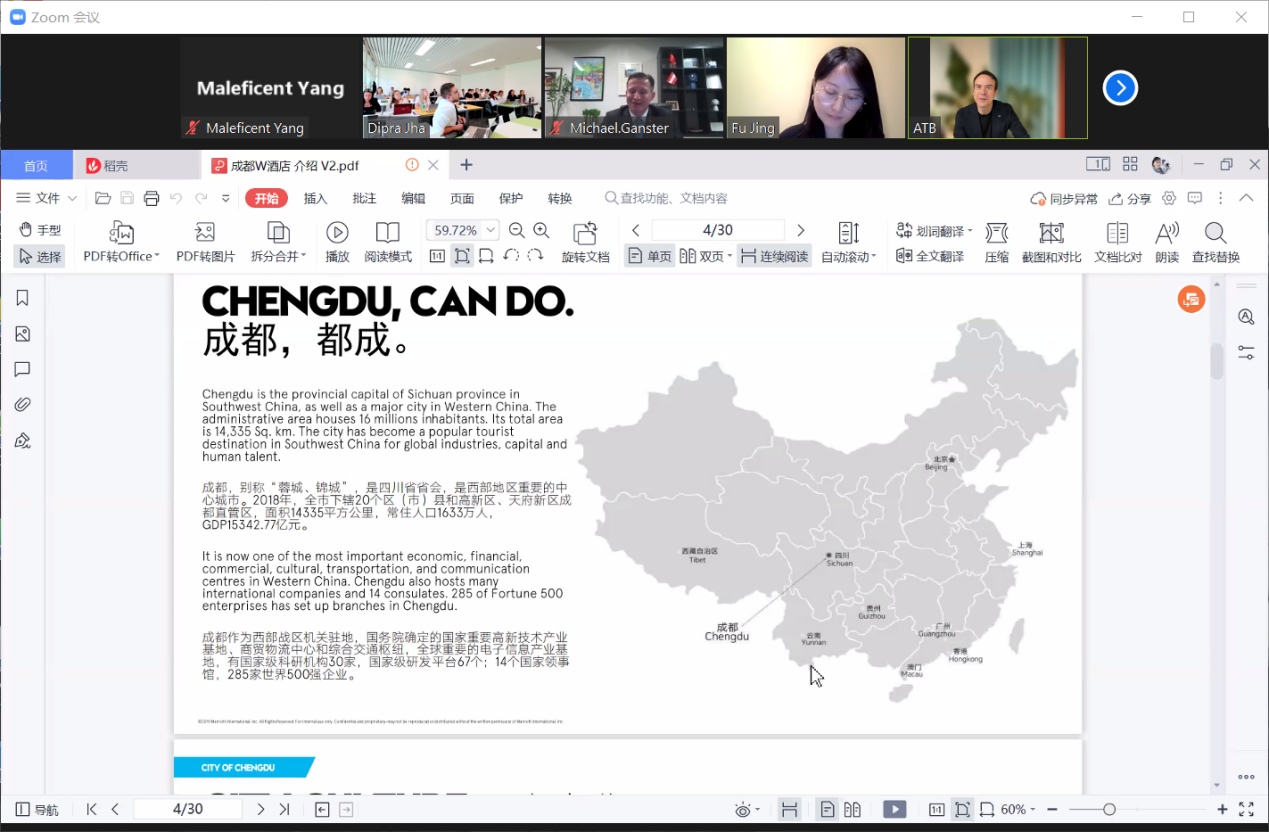Open the bookmark panel in left sidebar
Viewport: 1269px width, 832px height.
22,298
